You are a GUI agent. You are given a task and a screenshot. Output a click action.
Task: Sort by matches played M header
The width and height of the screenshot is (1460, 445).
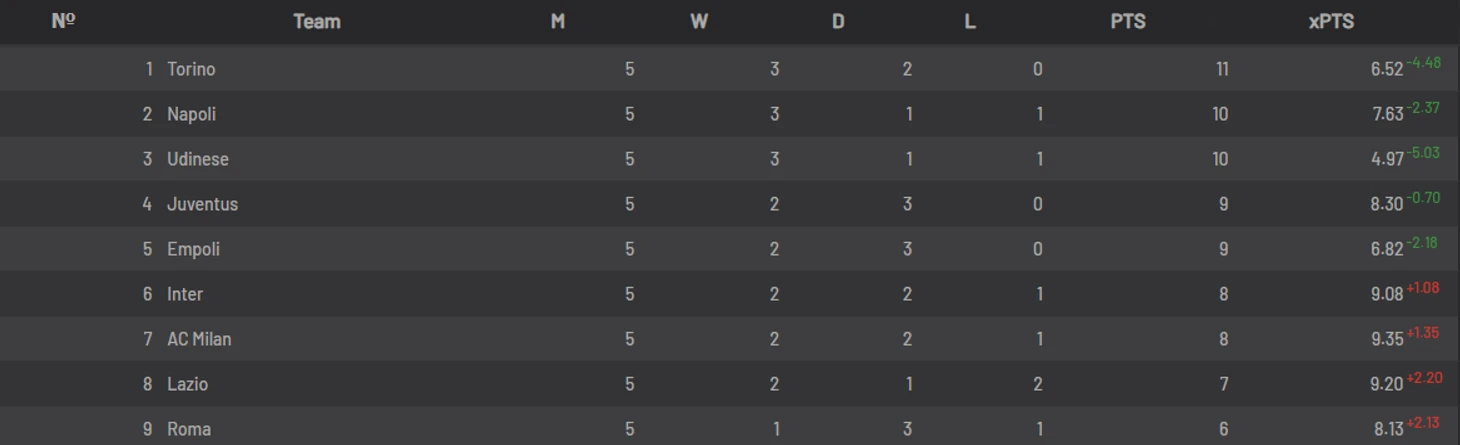coord(558,21)
